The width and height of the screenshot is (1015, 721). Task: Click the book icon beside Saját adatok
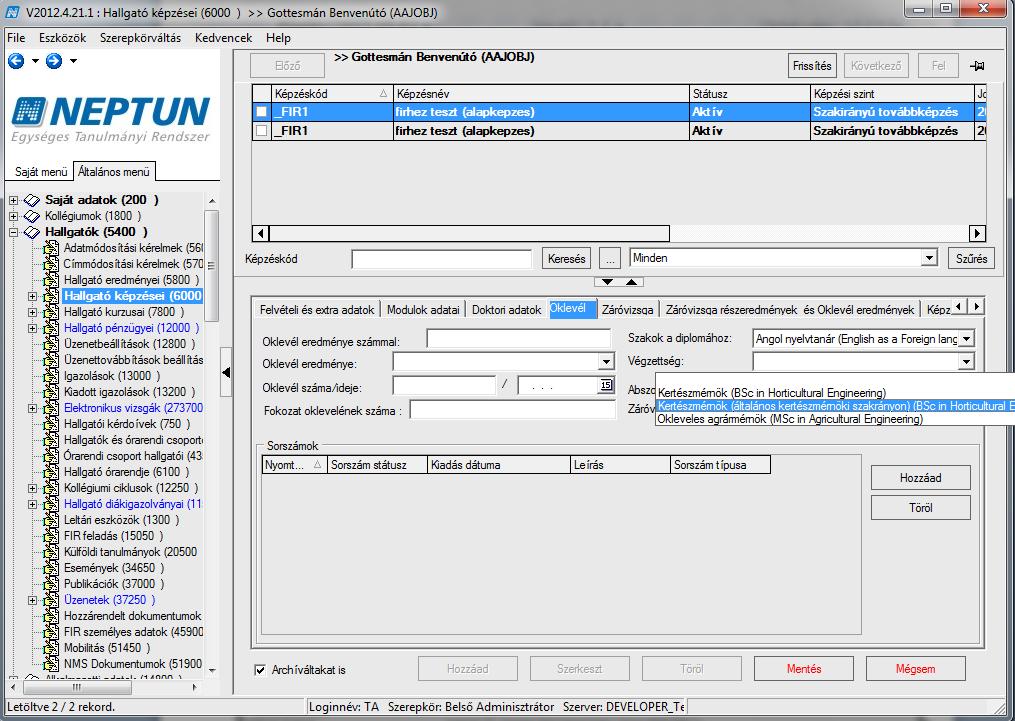(32, 200)
